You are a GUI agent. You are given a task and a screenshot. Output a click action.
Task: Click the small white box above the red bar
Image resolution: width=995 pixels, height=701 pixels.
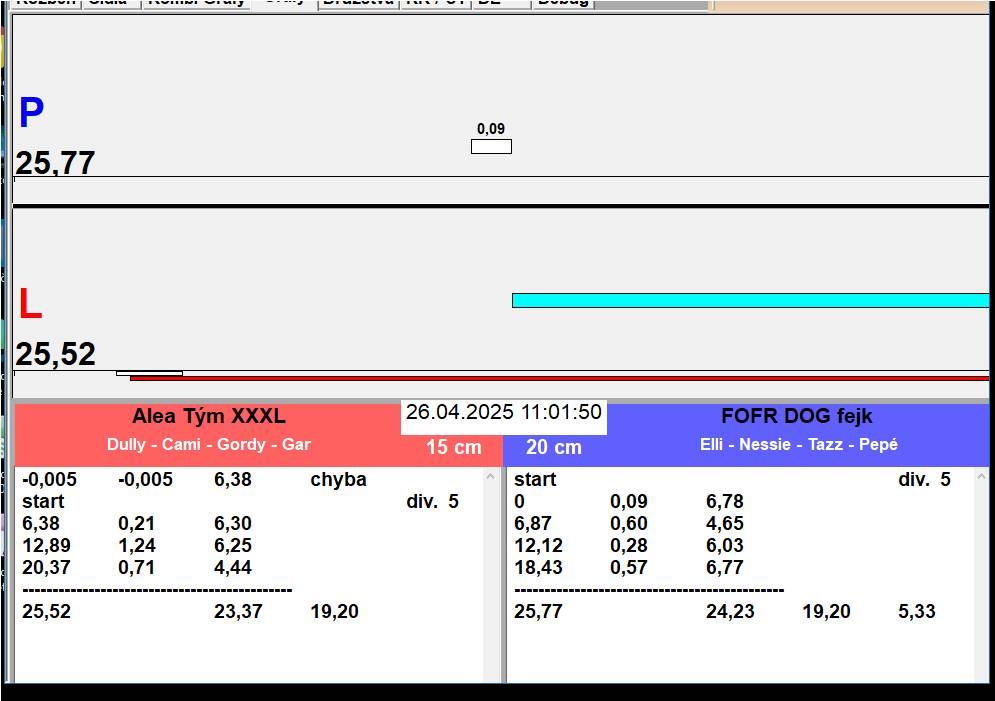coord(149,373)
